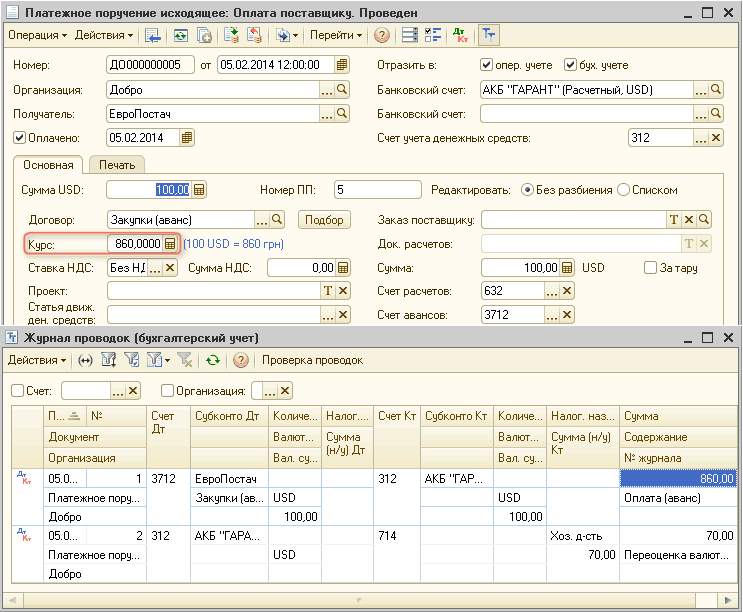Clear the Ставка НДС field with X button
The image size is (743, 612).
(x=169, y=268)
